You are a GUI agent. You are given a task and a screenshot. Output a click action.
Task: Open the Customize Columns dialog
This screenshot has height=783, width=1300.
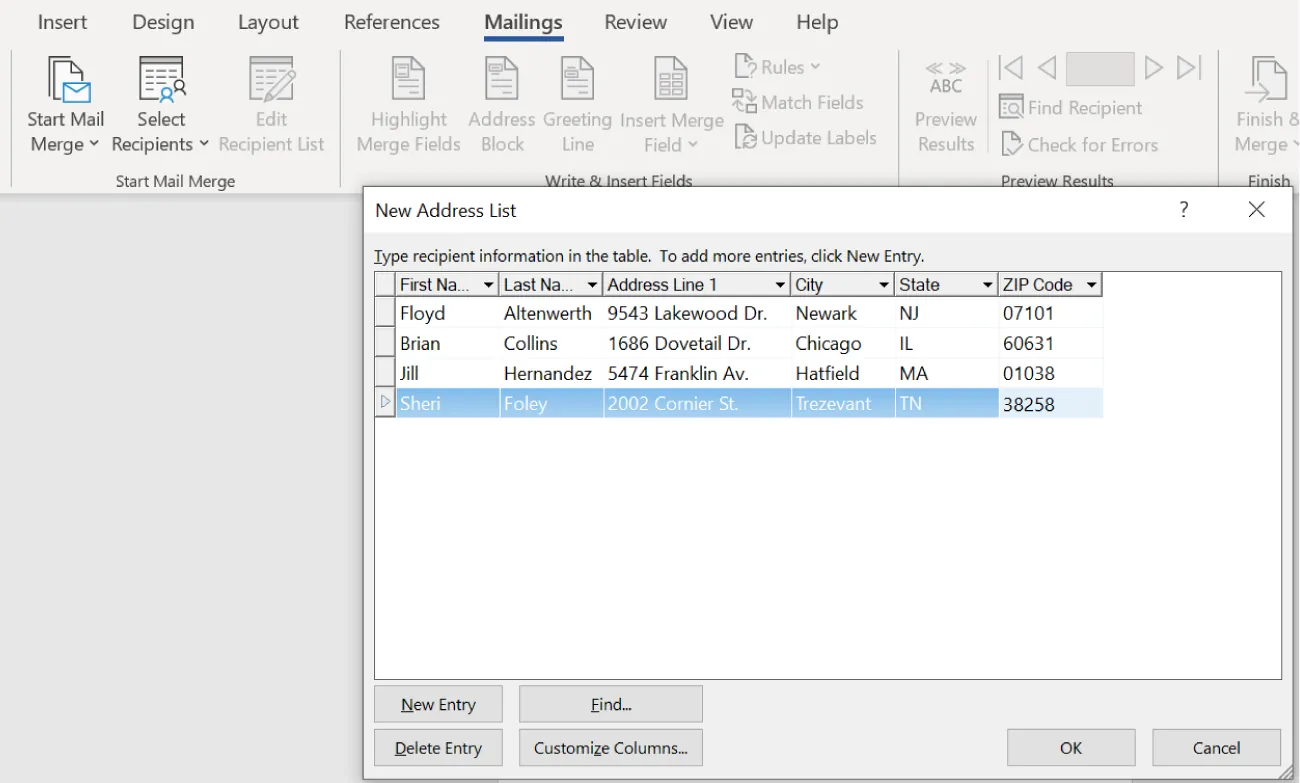point(610,747)
